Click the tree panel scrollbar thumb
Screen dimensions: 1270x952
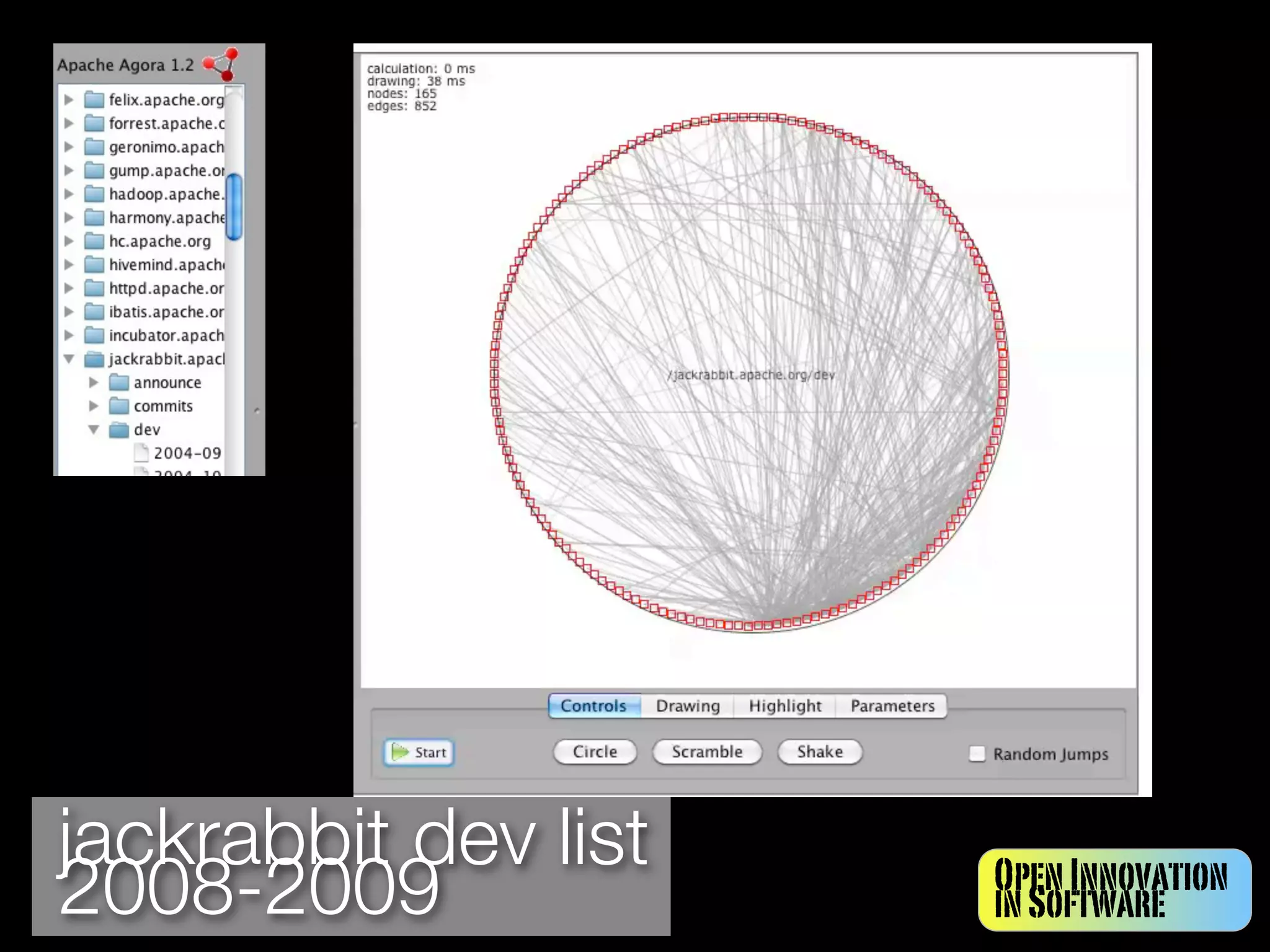[x=234, y=207]
